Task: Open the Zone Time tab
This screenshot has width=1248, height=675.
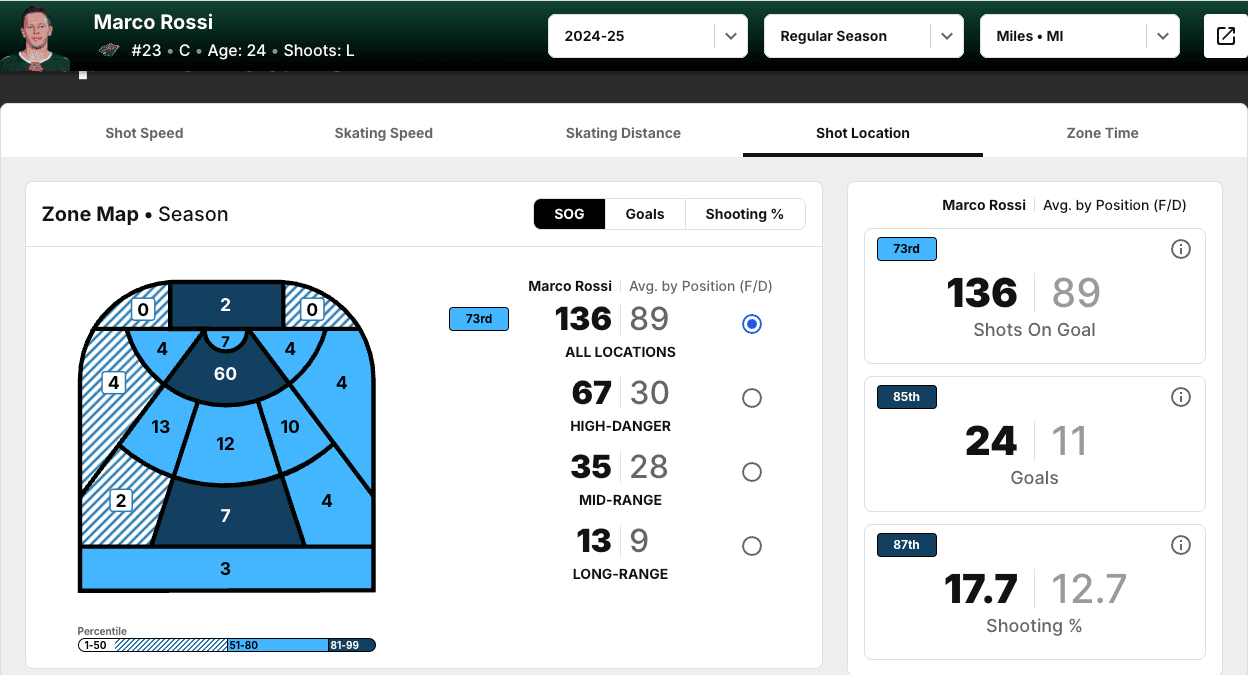Action: tap(1102, 133)
